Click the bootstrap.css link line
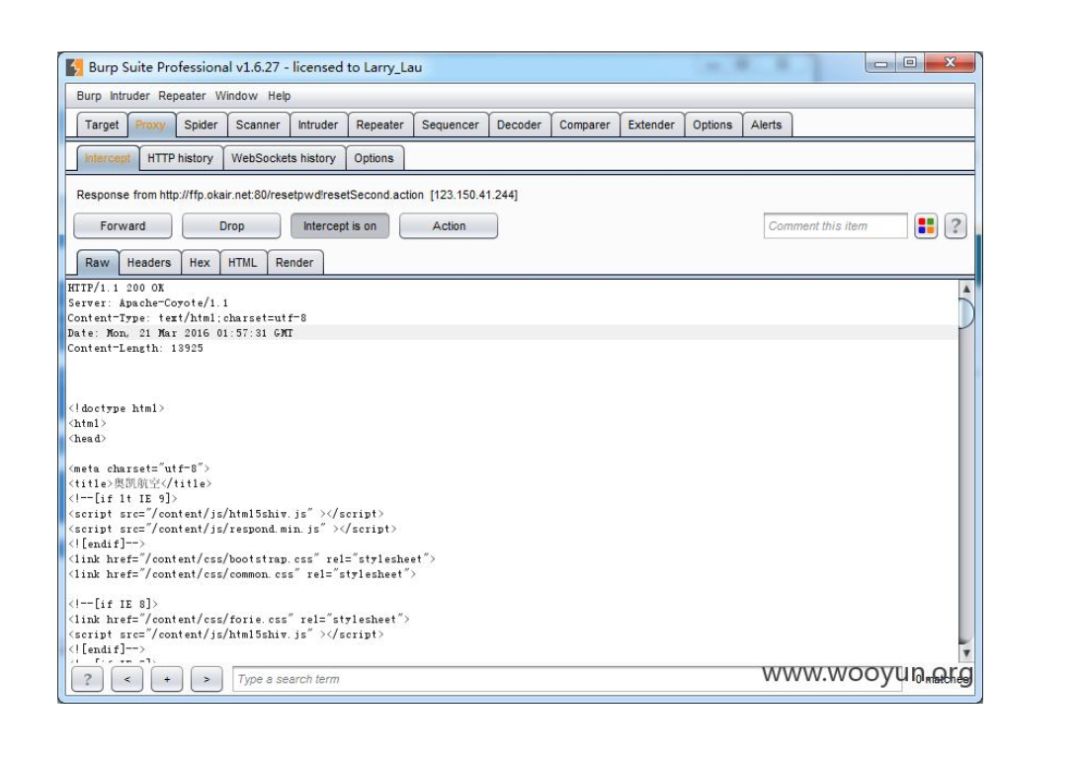 (252, 559)
